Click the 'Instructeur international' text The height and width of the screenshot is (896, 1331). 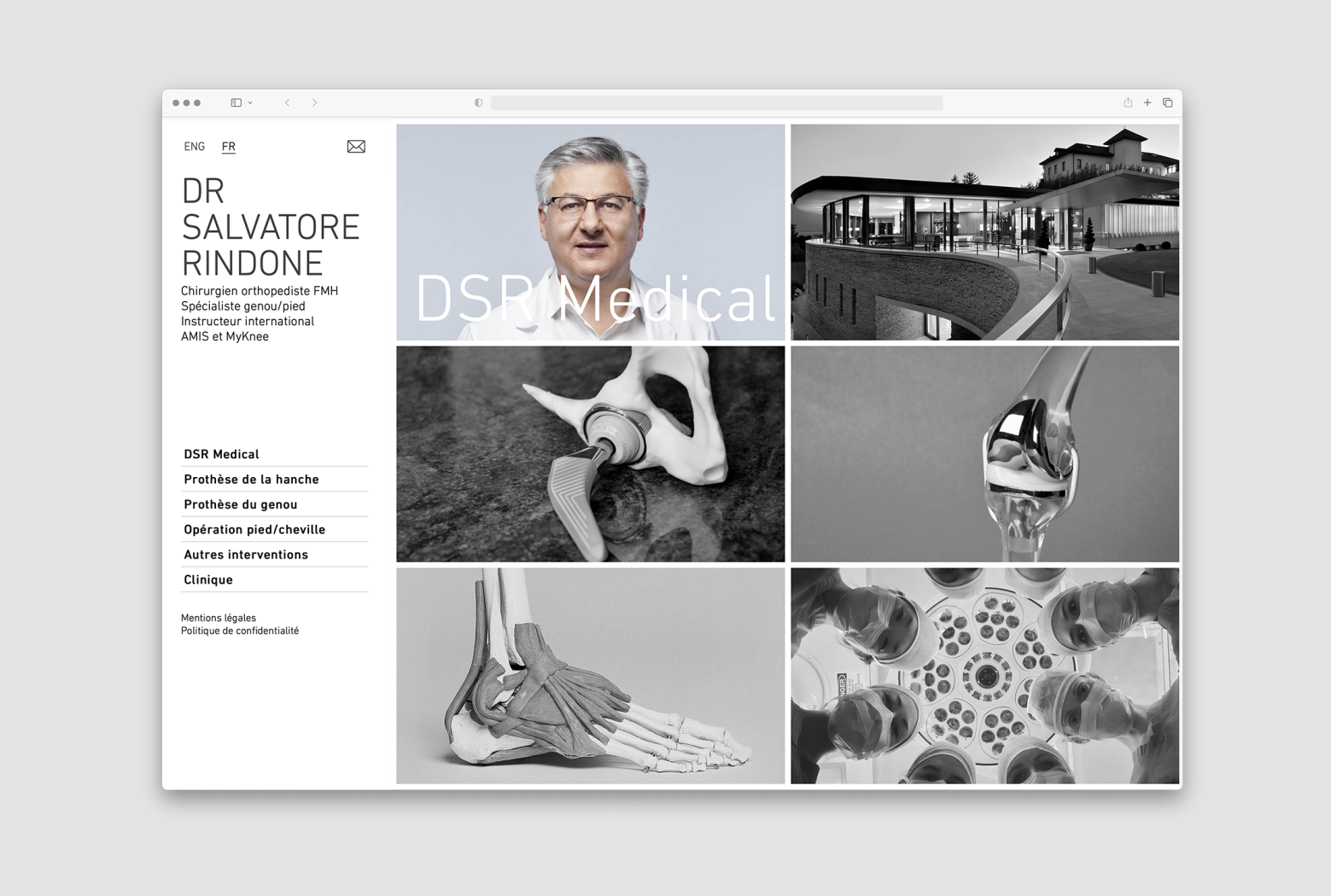(x=248, y=322)
